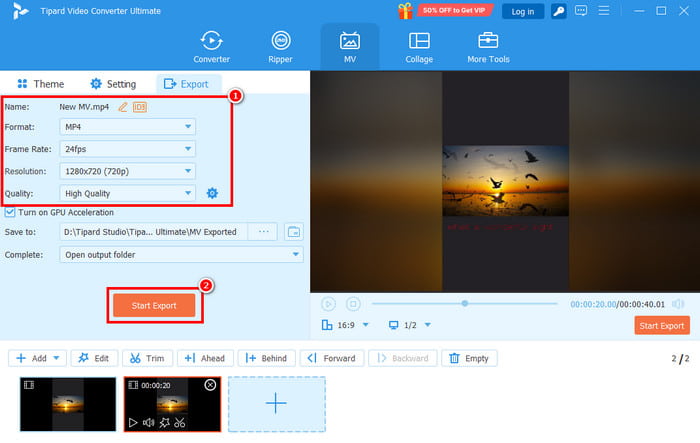Click the Trim button
The height and width of the screenshot is (443, 700).
pos(146,358)
